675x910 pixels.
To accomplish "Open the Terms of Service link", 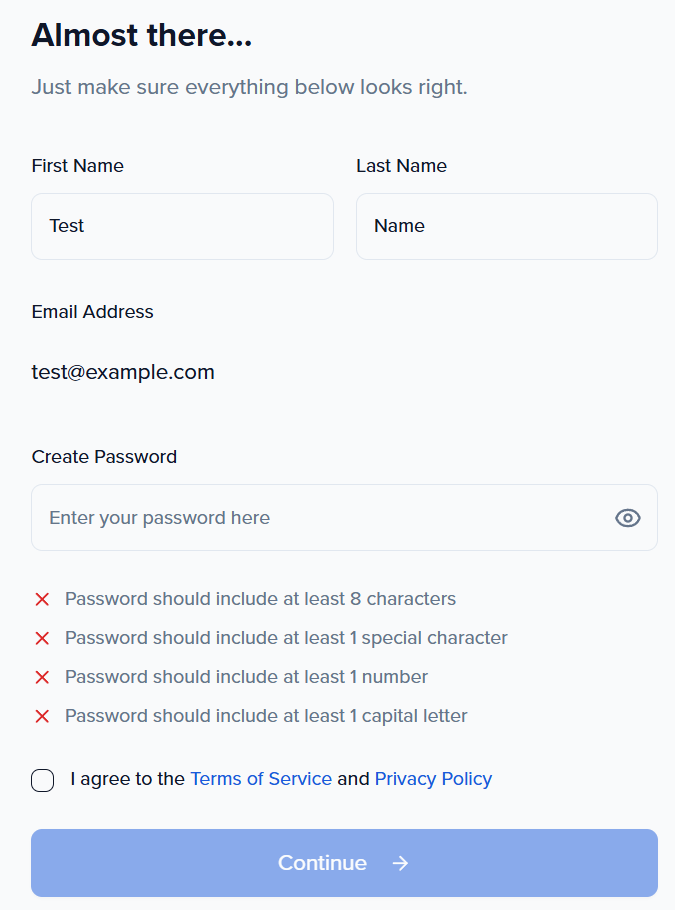I will 261,779.
